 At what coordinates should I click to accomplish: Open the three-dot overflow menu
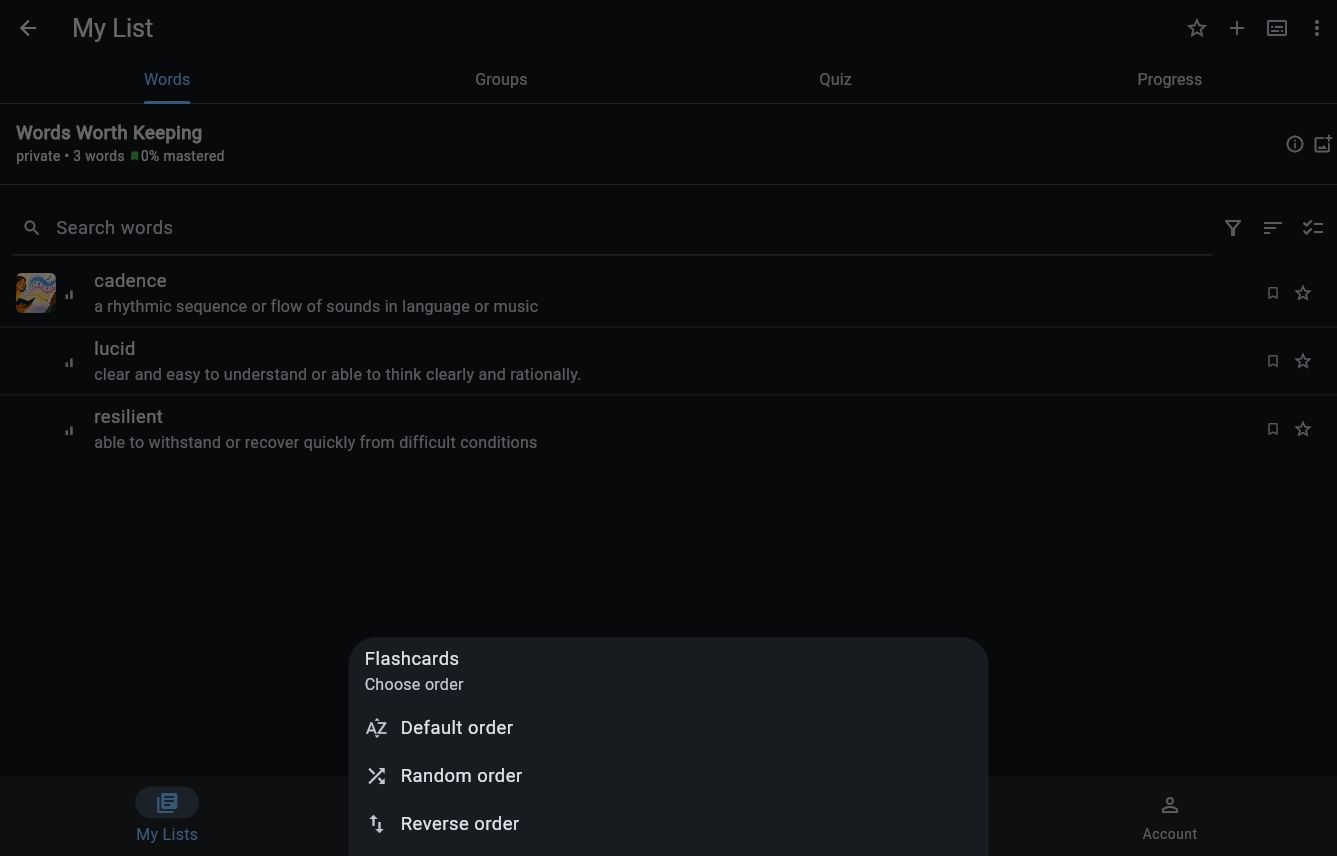click(x=1317, y=28)
